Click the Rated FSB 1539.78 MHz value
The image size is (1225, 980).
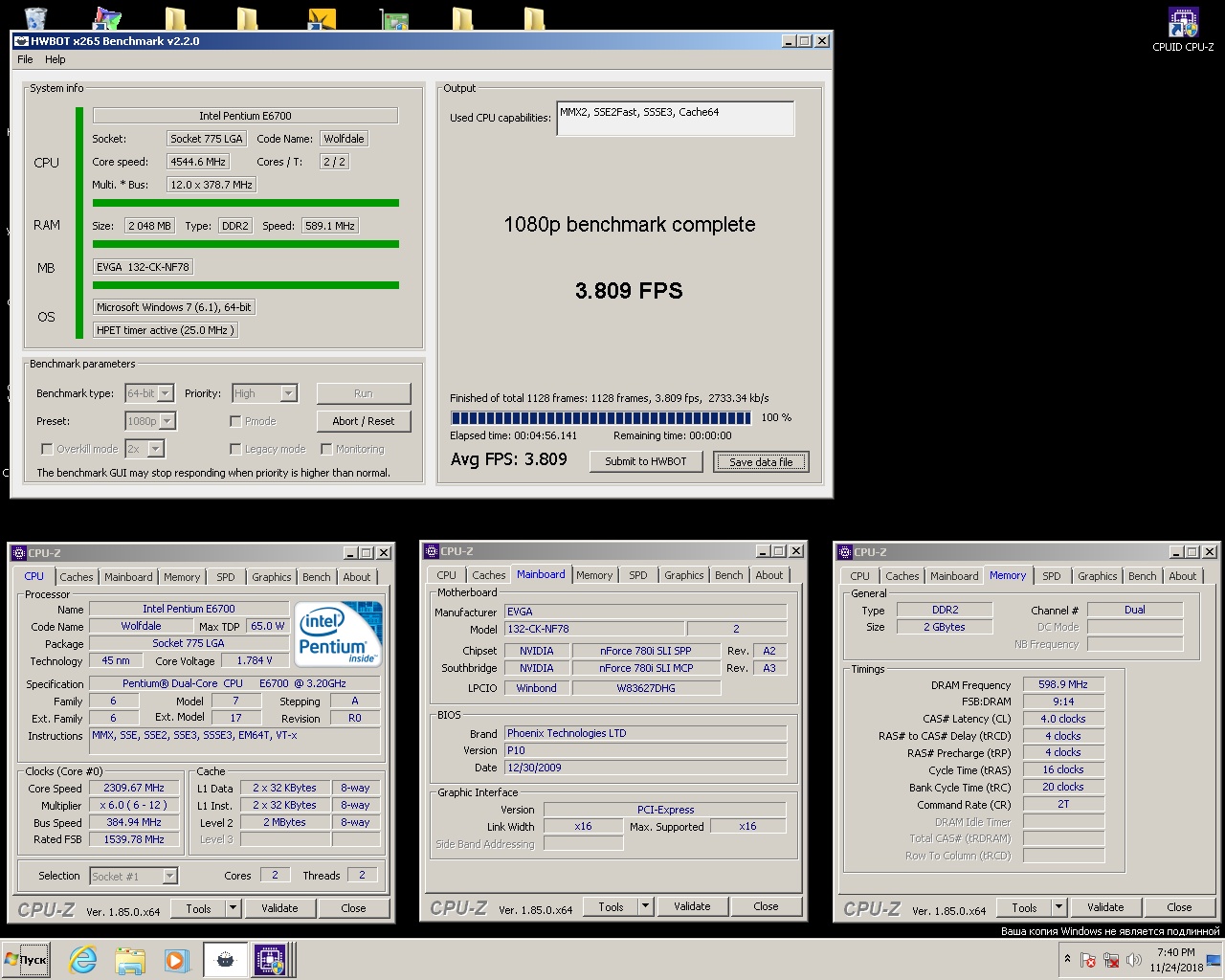pyautogui.click(x=134, y=839)
